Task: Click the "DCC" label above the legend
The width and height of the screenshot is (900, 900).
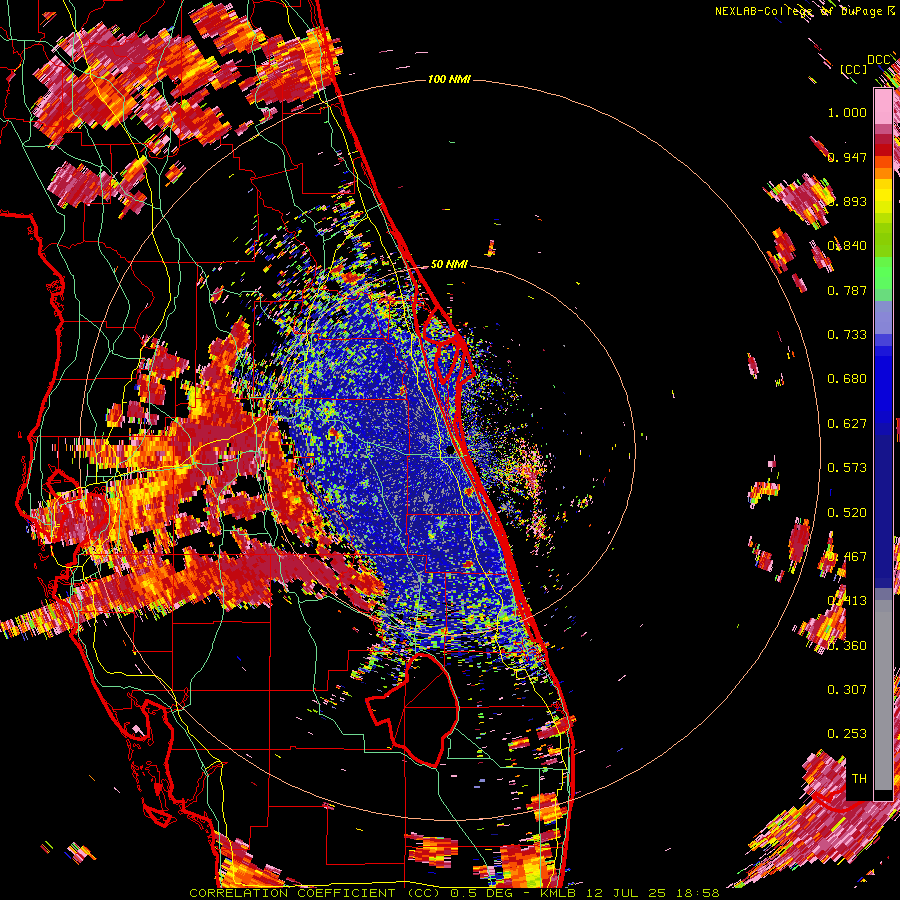Action: [x=879, y=60]
